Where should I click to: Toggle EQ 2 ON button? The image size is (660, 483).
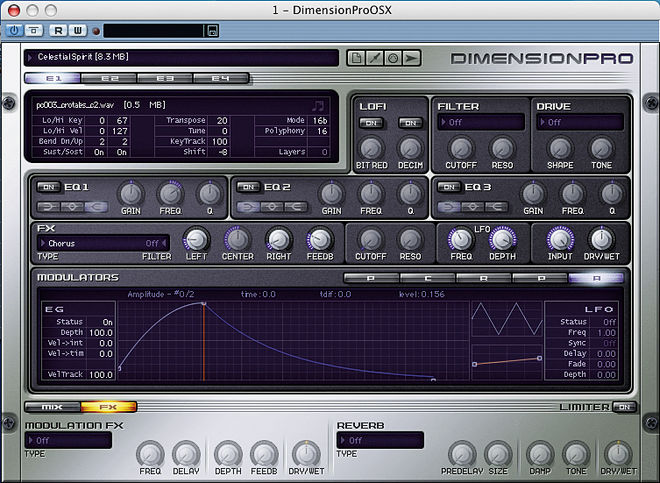pyautogui.click(x=248, y=187)
